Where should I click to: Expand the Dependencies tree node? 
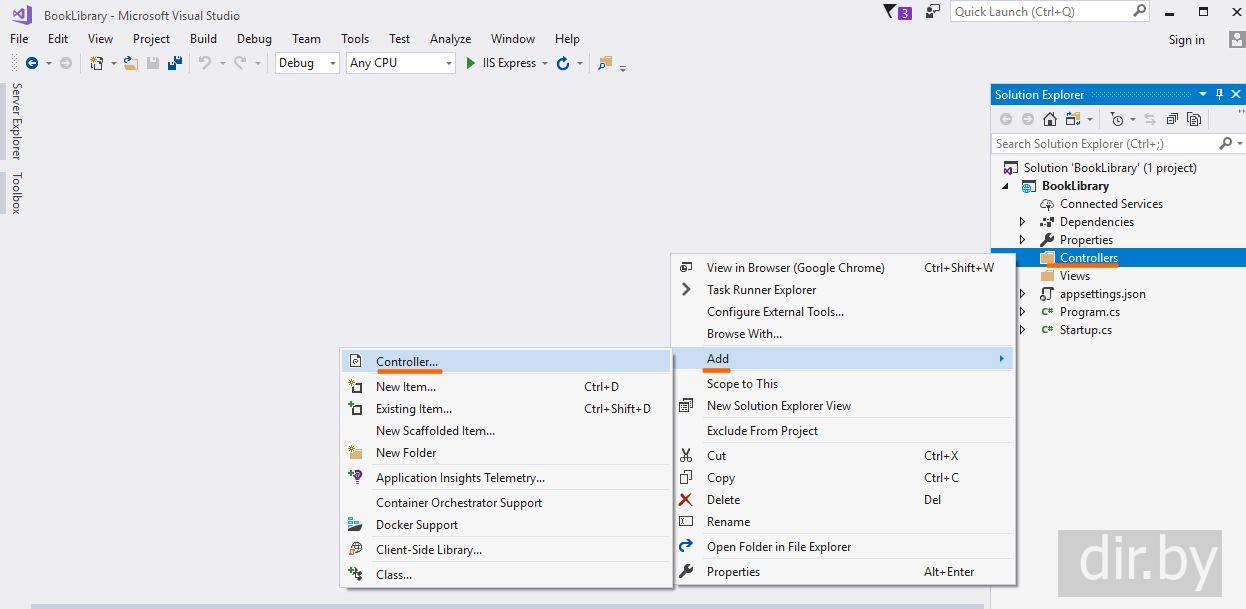point(1022,222)
